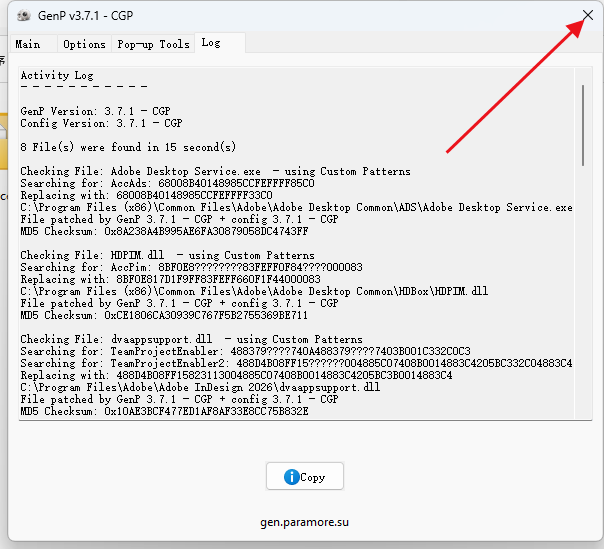Click 'Checking File: HDPIM.dll' line
This screenshot has width=604, height=549.
(168, 255)
